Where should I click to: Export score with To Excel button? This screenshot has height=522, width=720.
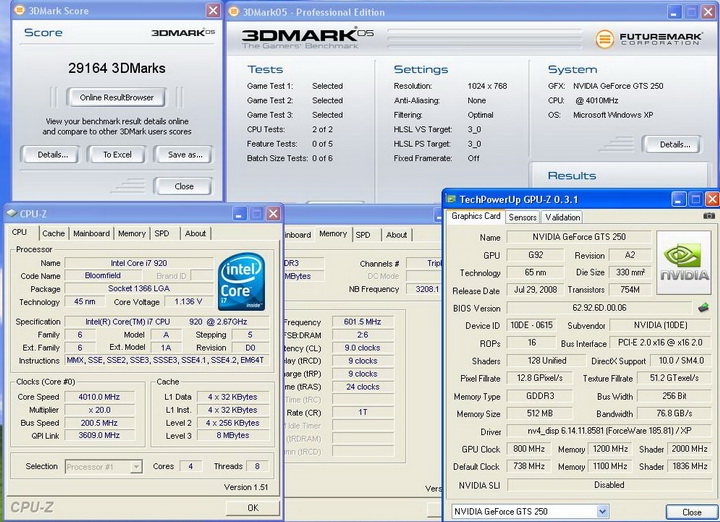[x=117, y=155]
